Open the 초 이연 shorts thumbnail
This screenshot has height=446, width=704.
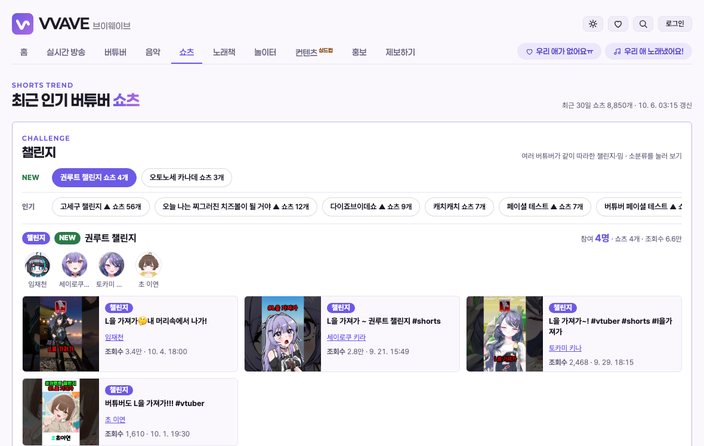pyautogui.click(x=61, y=412)
